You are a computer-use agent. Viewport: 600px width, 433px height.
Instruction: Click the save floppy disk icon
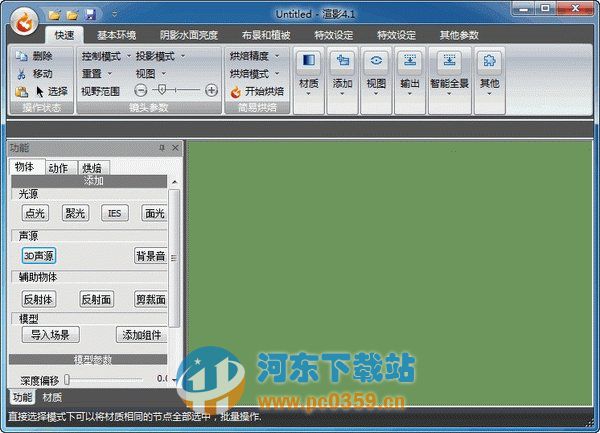click(90, 15)
